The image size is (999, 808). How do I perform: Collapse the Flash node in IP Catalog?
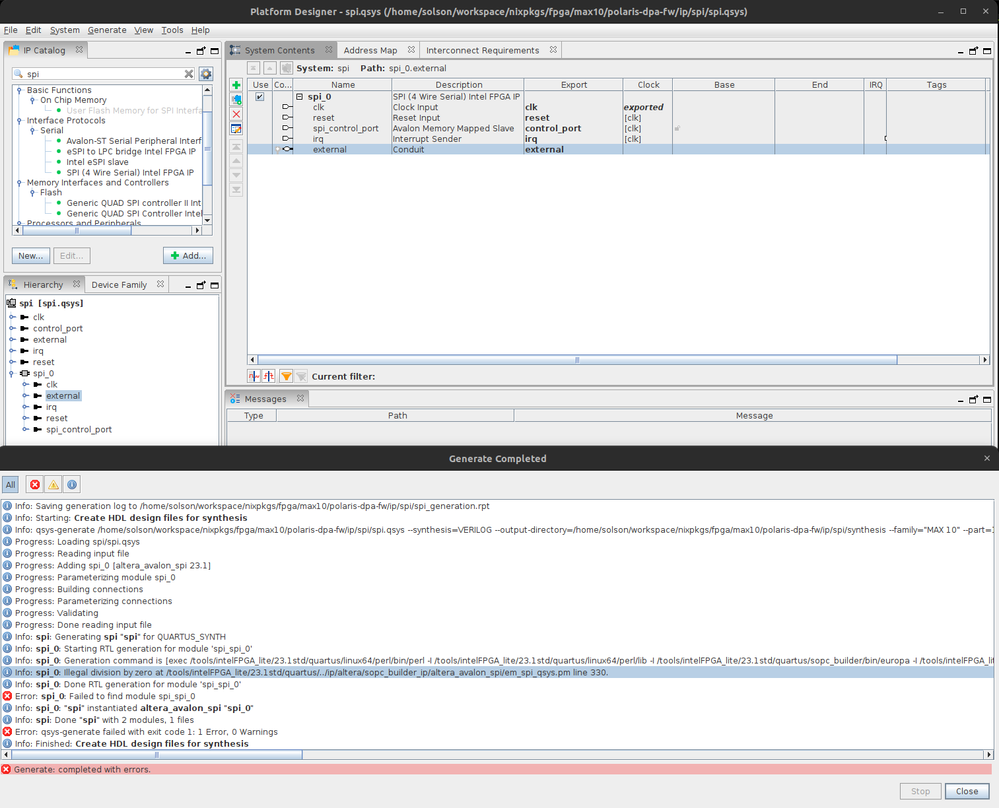pyautogui.click(x=32, y=192)
